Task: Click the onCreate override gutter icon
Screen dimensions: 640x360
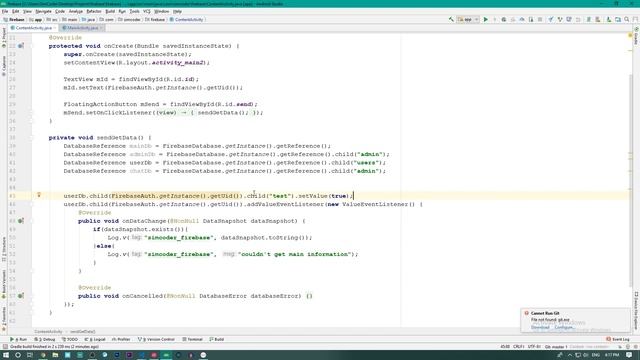Action: [x=21, y=46]
